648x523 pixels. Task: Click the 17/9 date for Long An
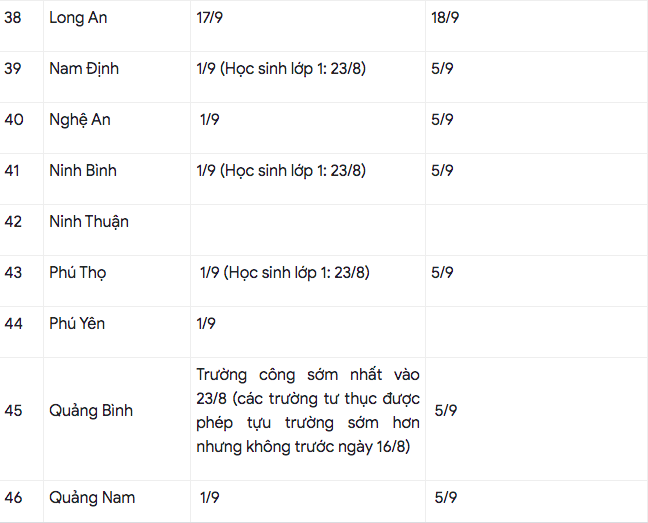[x=212, y=18]
